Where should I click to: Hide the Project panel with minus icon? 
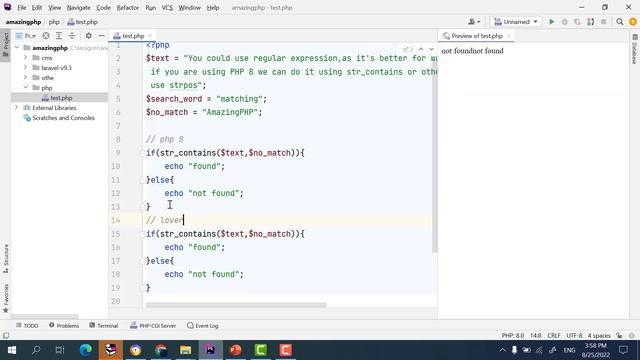click(x=101, y=36)
